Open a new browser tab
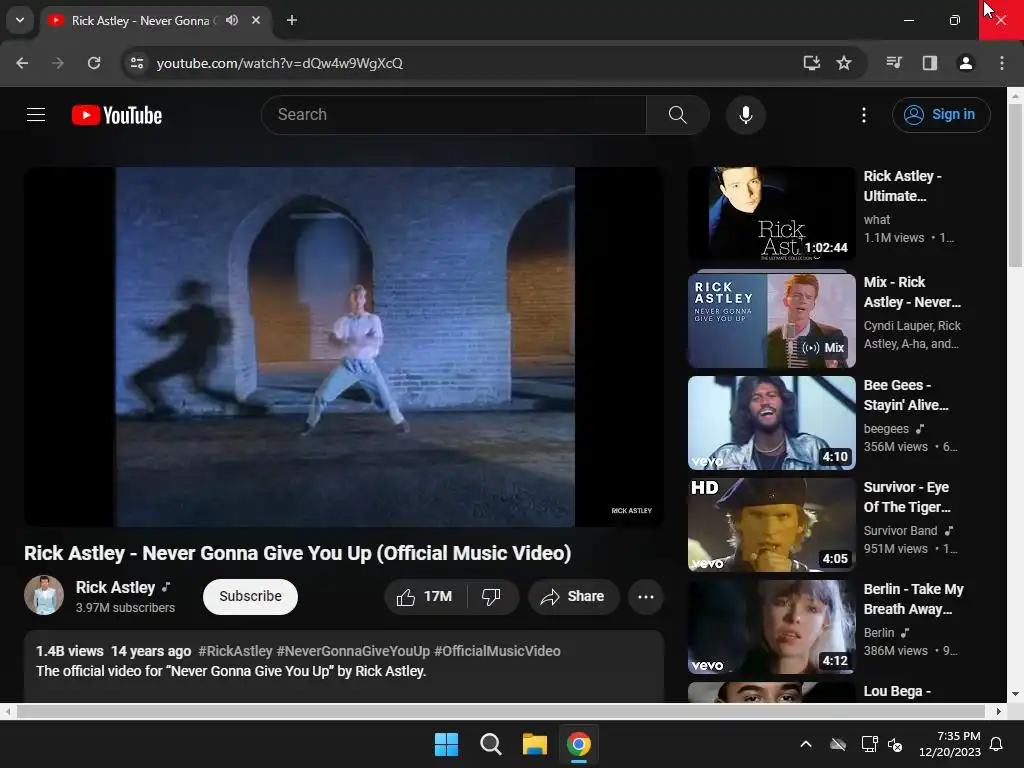1024x768 pixels. (292, 20)
